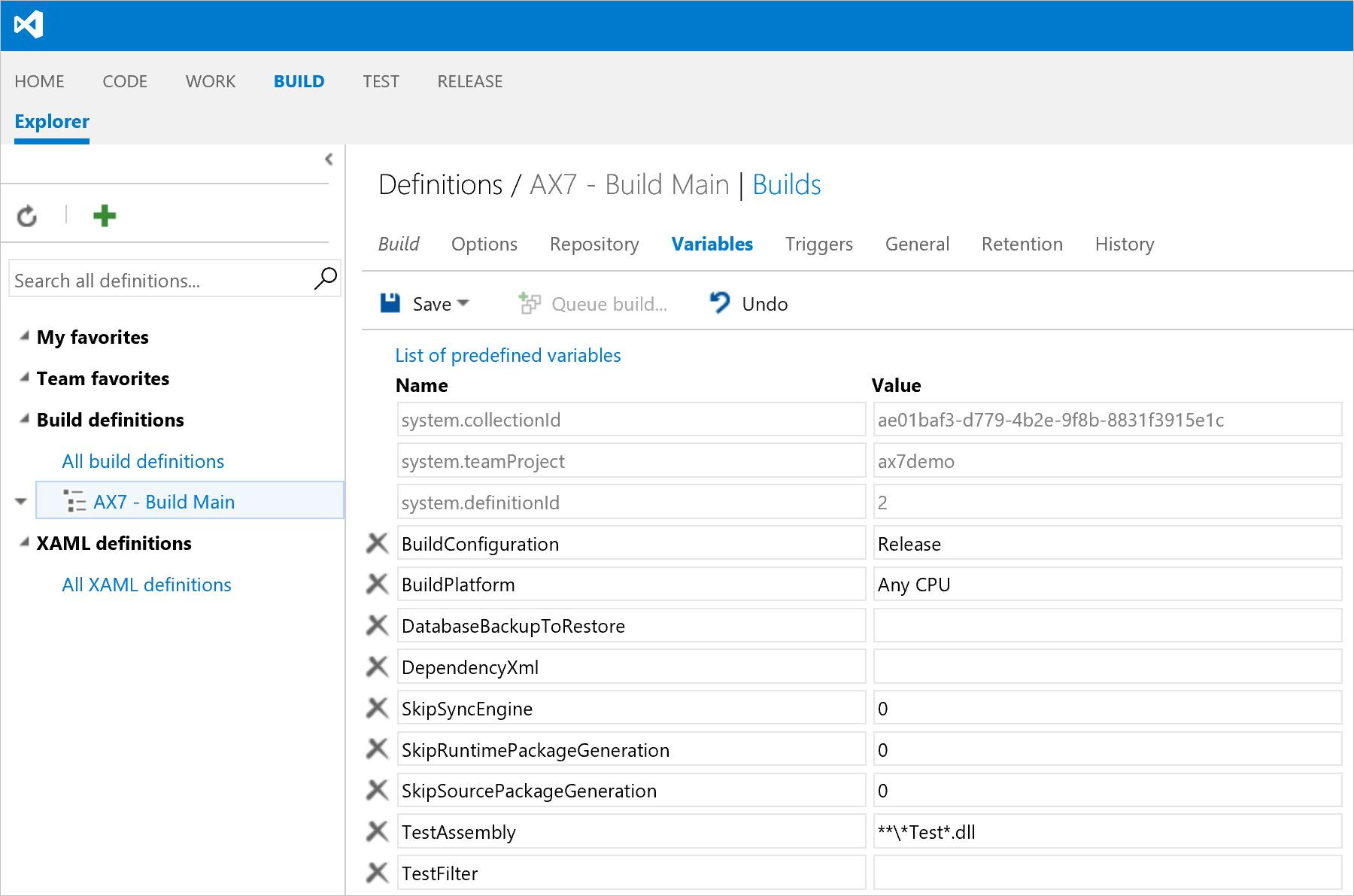Screen dimensions: 1354x896
Task: Collapse the left explorer pane
Action: [x=329, y=159]
